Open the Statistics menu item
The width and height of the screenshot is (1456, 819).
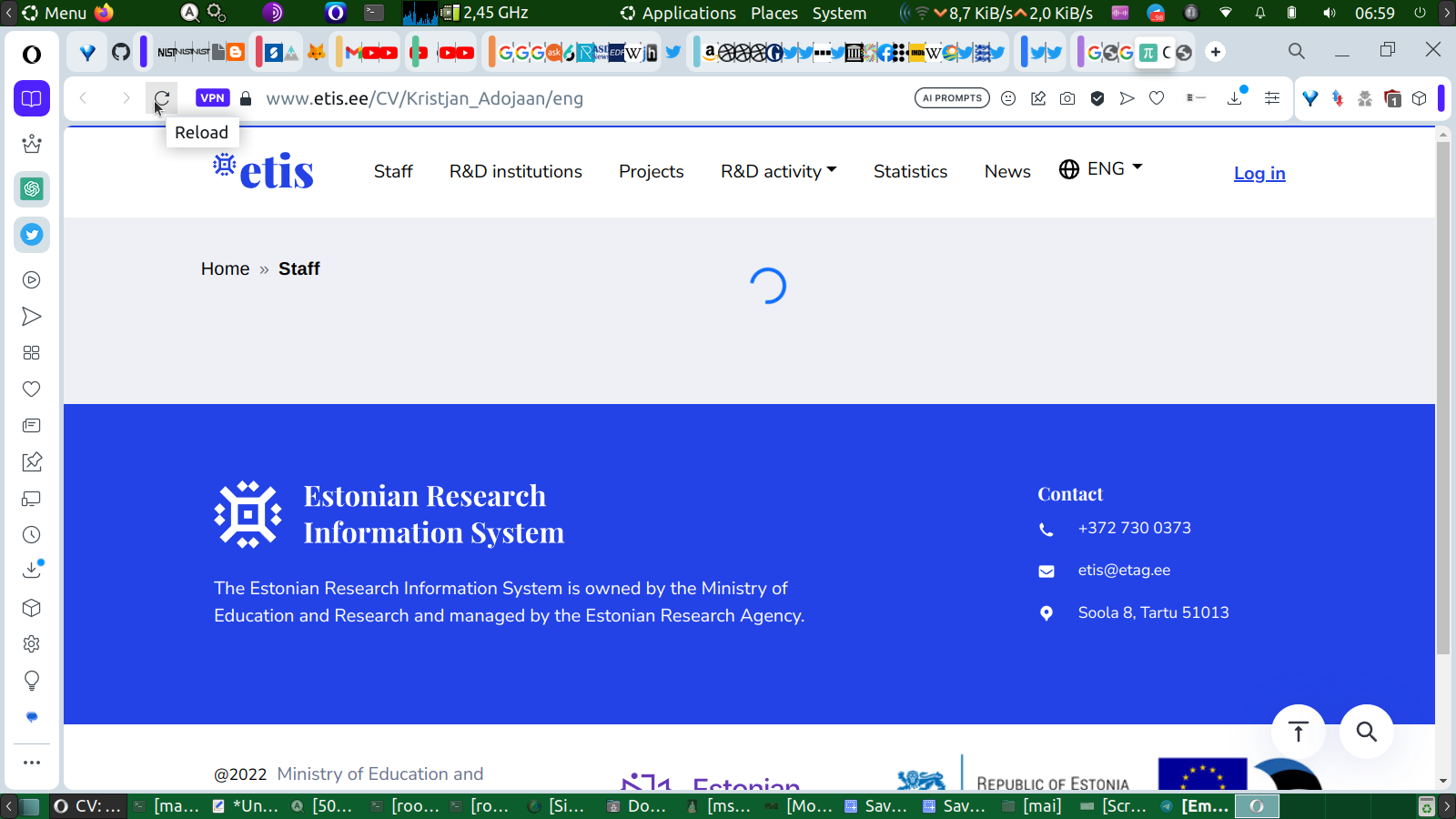(910, 171)
